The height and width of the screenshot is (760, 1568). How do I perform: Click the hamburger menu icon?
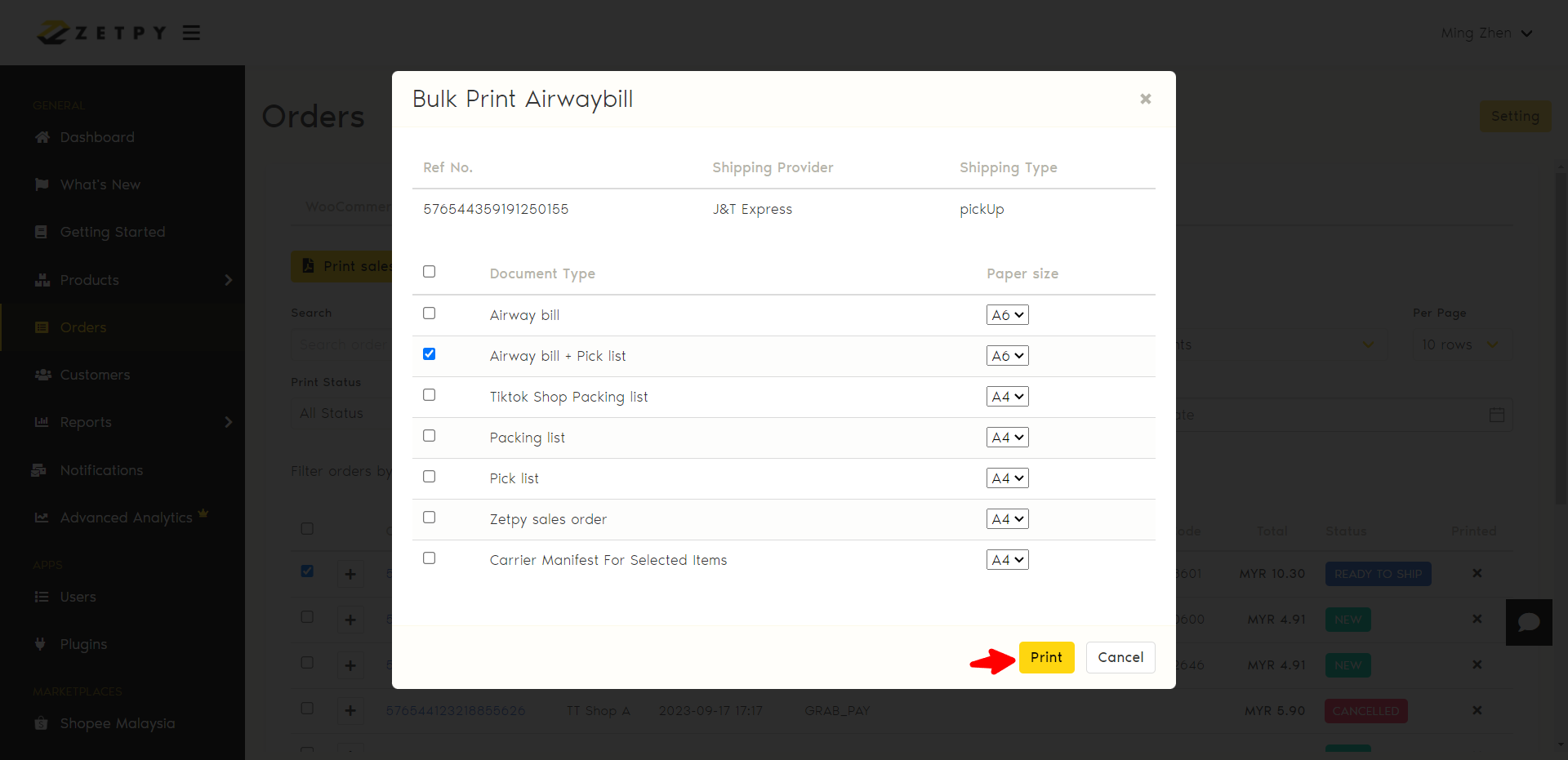(x=191, y=33)
